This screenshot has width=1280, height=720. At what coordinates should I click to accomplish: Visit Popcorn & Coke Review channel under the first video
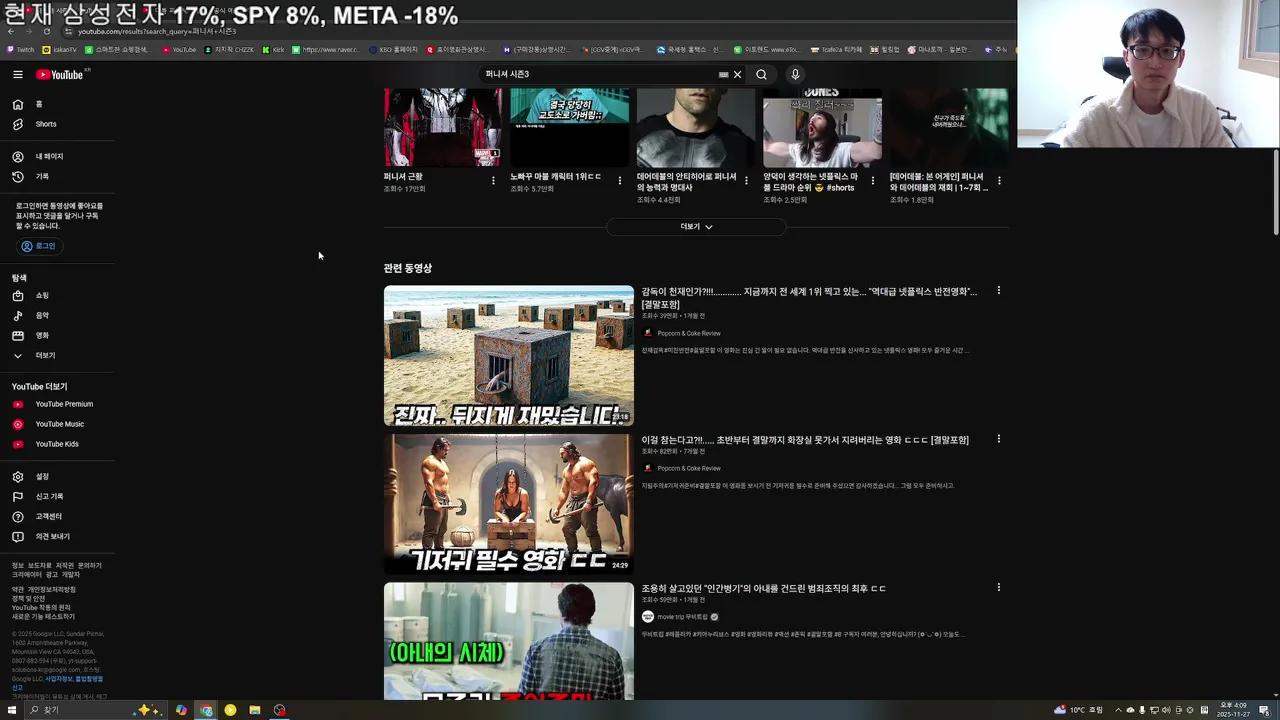pyautogui.click(x=688, y=333)
